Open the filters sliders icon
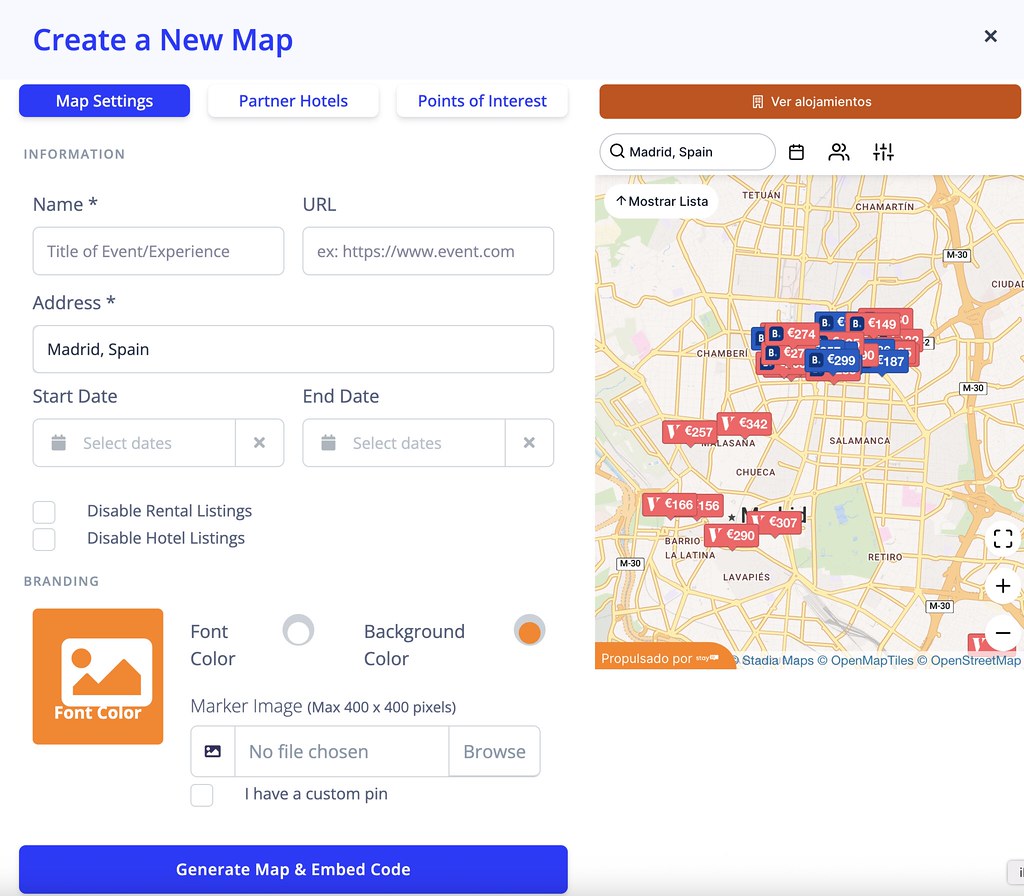This screenshot has width=1024, height=896. pyautogui.click(x=883, y=152)
